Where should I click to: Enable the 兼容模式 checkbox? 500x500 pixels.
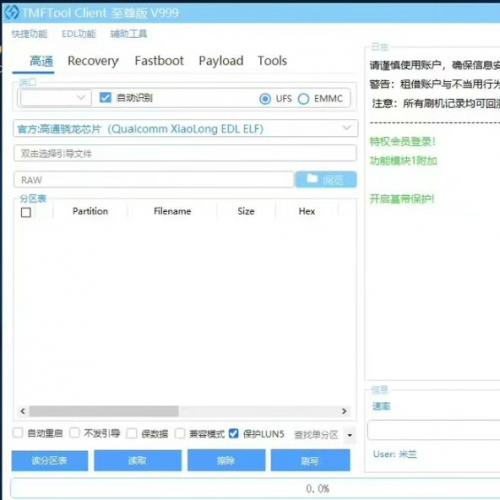[x=180, y=433]
